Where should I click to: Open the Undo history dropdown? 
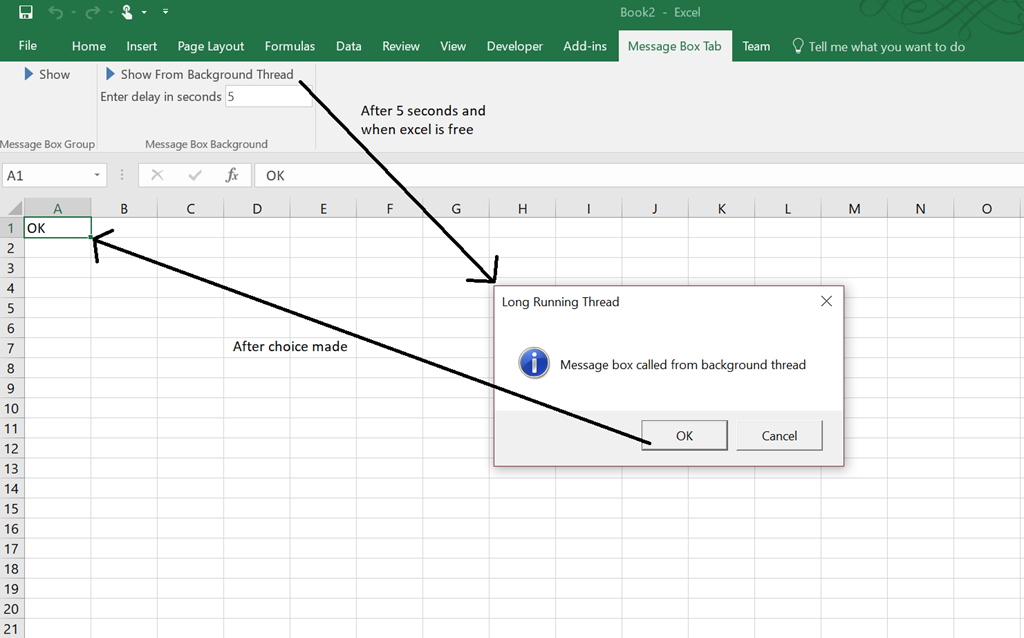73,12
